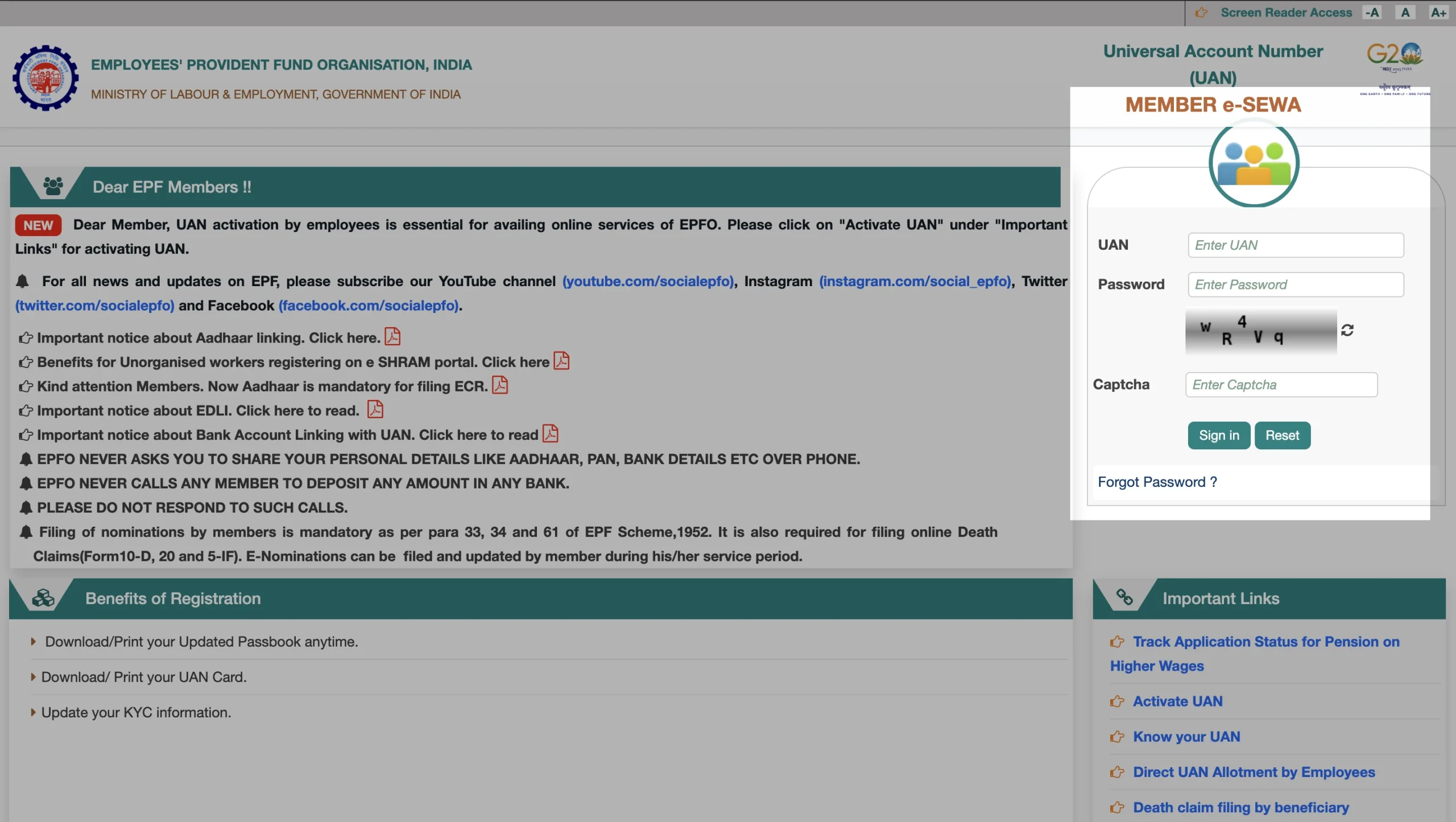Click the MEMBER e-SEWA heading
Image resolution: width=1456 pixels, height=822 pixels.
(x=1213, y=105)
